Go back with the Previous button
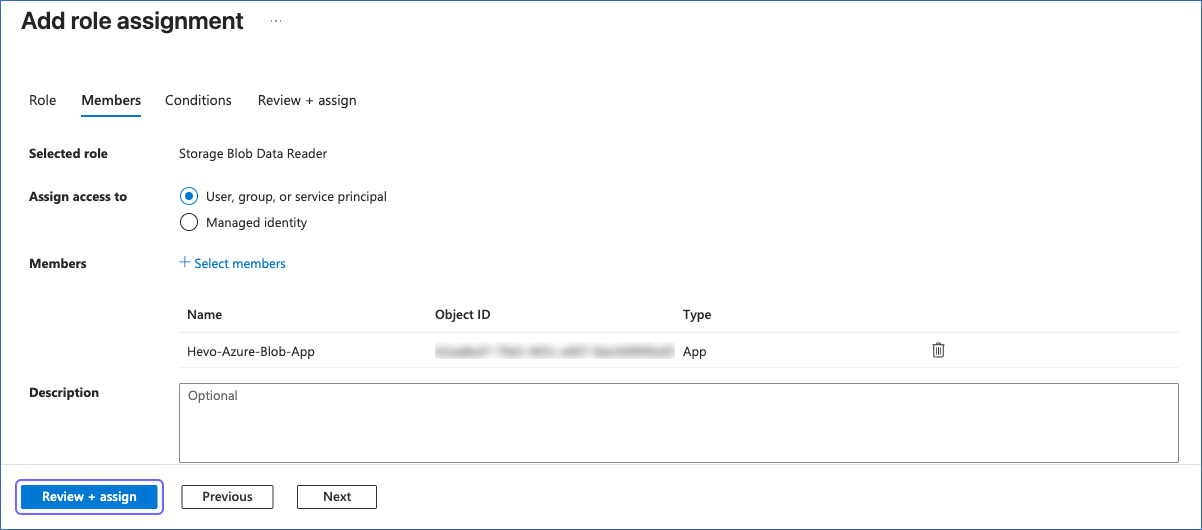 pos(227,496)
